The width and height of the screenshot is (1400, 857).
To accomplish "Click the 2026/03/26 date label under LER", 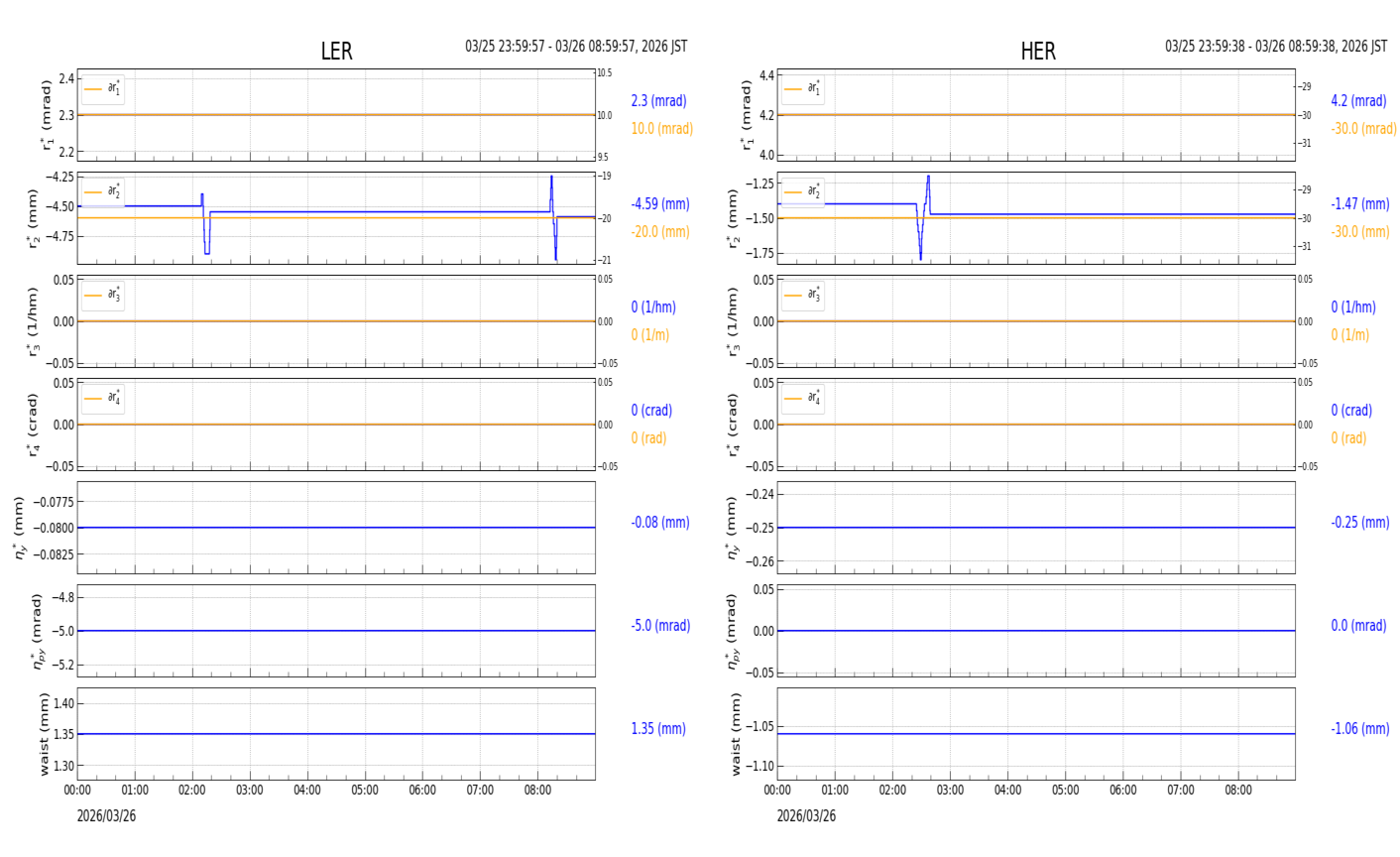I will tap(106, 816).
